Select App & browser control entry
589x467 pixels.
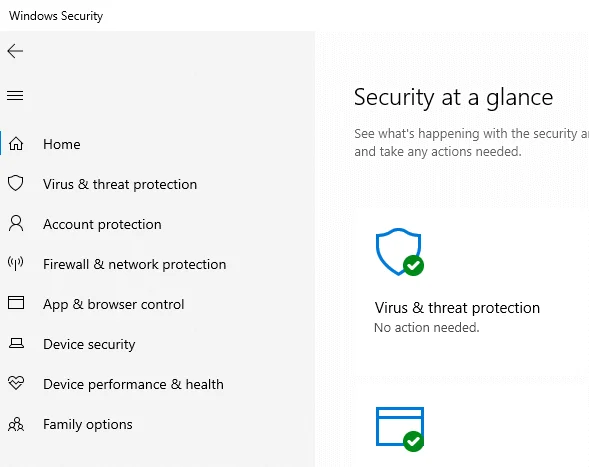[x=113, y=304]
